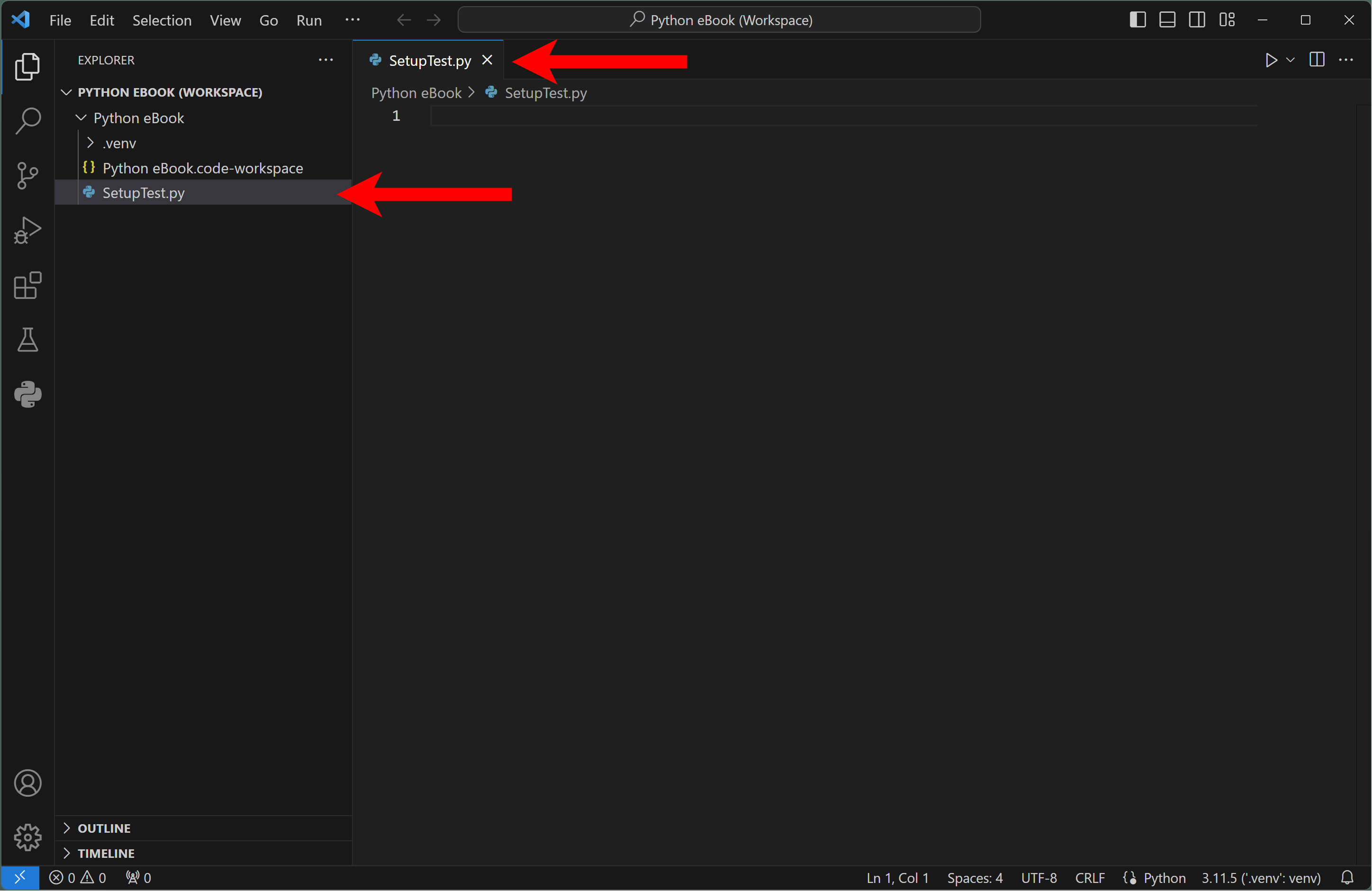1372x891 pixels.
Task: Go back in navigation history
Action: [x=404, y=20]
